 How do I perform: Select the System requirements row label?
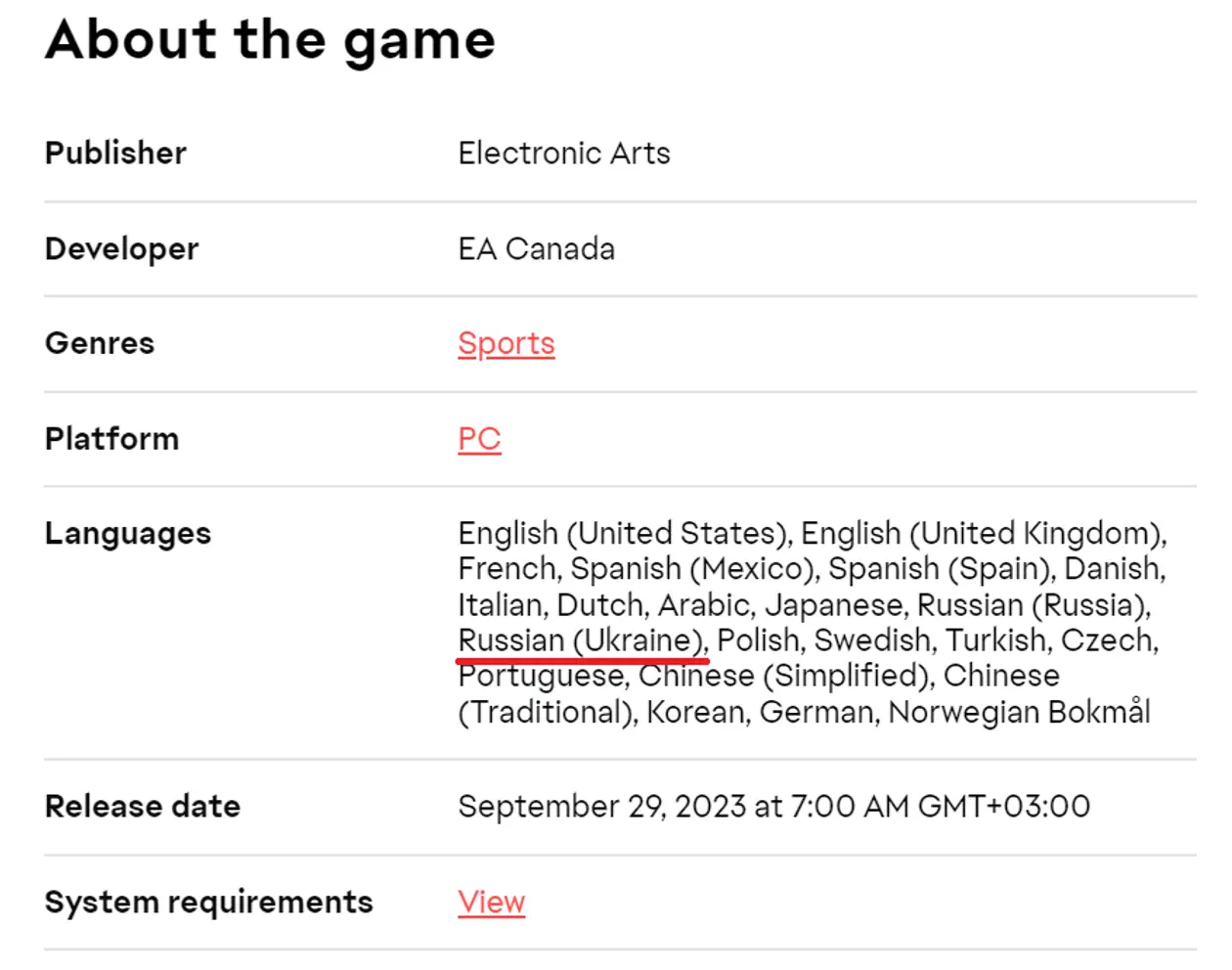tap(209, 903)
